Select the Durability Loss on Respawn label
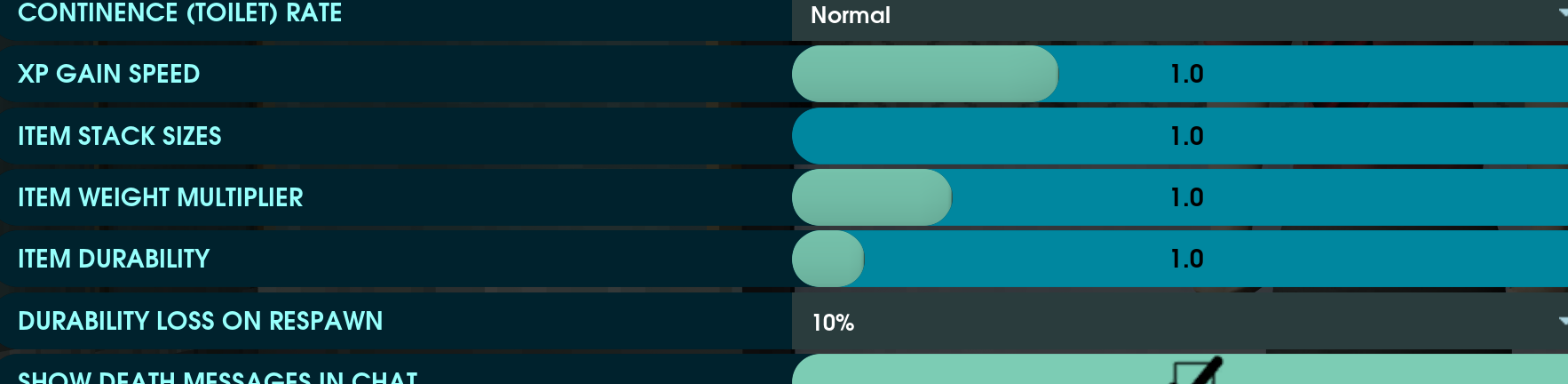This screenshot has height=384, width=1568. (x=200, y=321)
